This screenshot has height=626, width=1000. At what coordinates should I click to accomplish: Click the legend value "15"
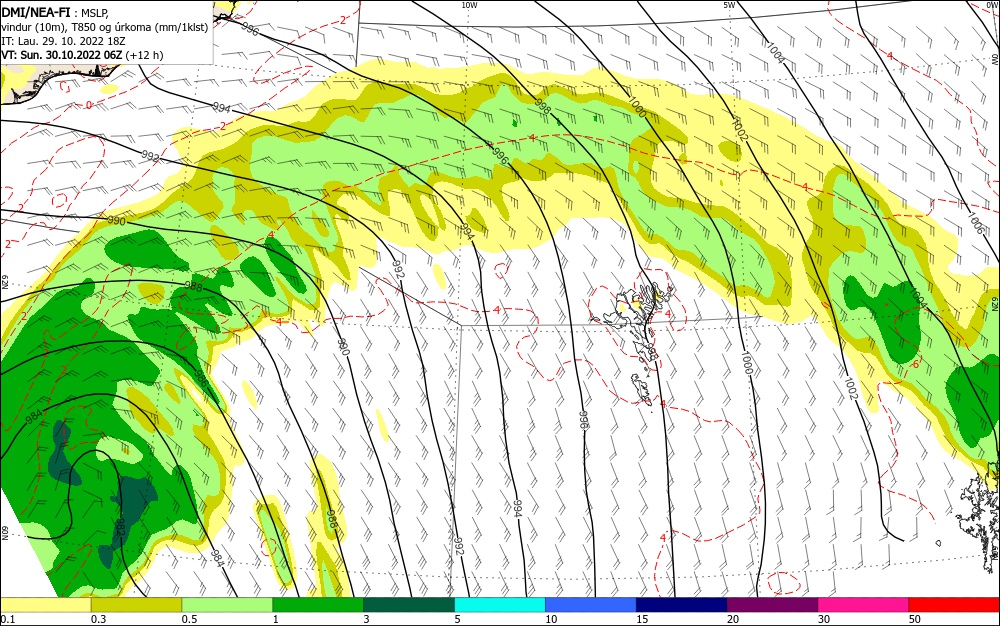tap(642, 619)
